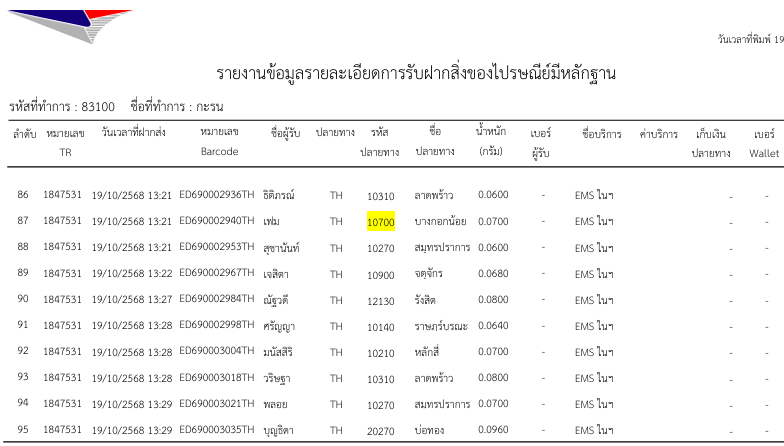Select barcode ED690002940TH

point(216,220)
